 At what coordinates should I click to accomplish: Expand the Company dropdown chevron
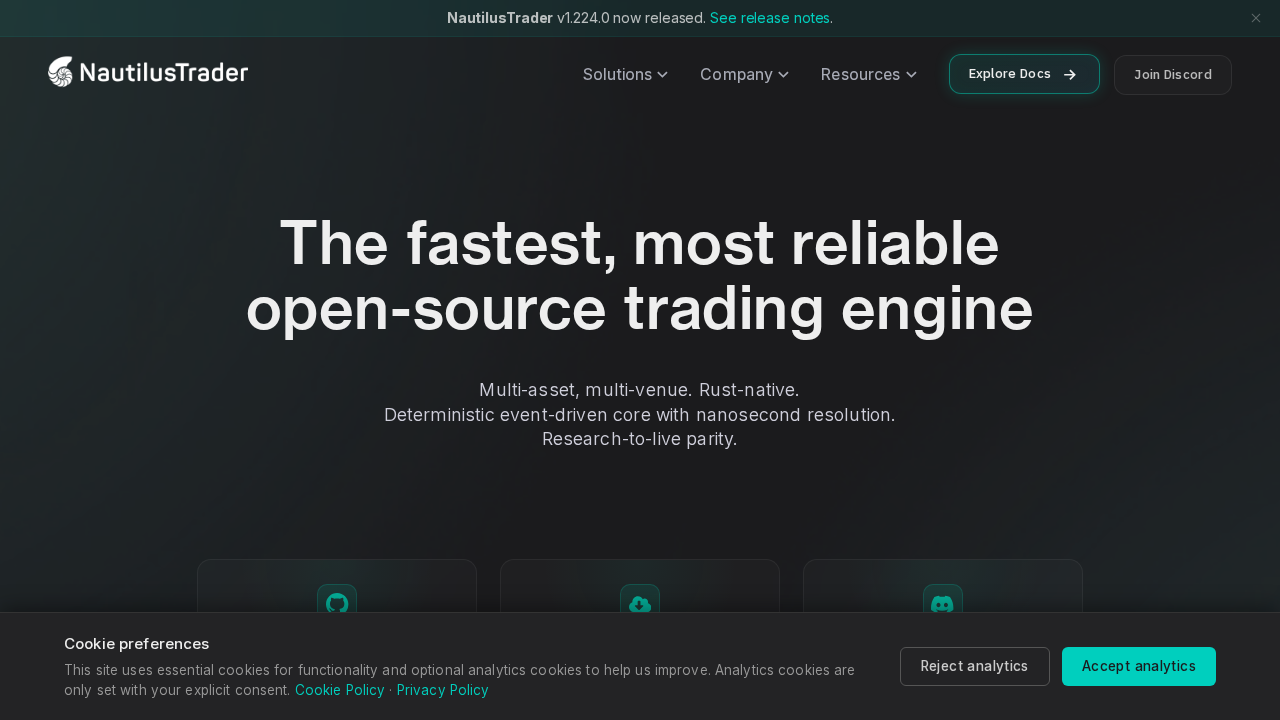click(x=783, y=75)
